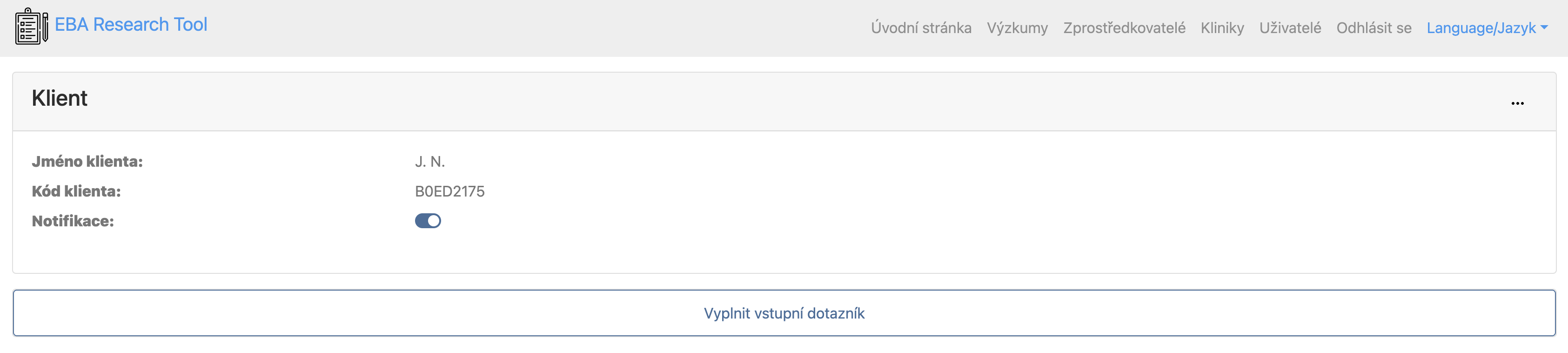Go to Úvodní stránka
This screenshot has width=1568, height=353.
(x=920, y=28)
